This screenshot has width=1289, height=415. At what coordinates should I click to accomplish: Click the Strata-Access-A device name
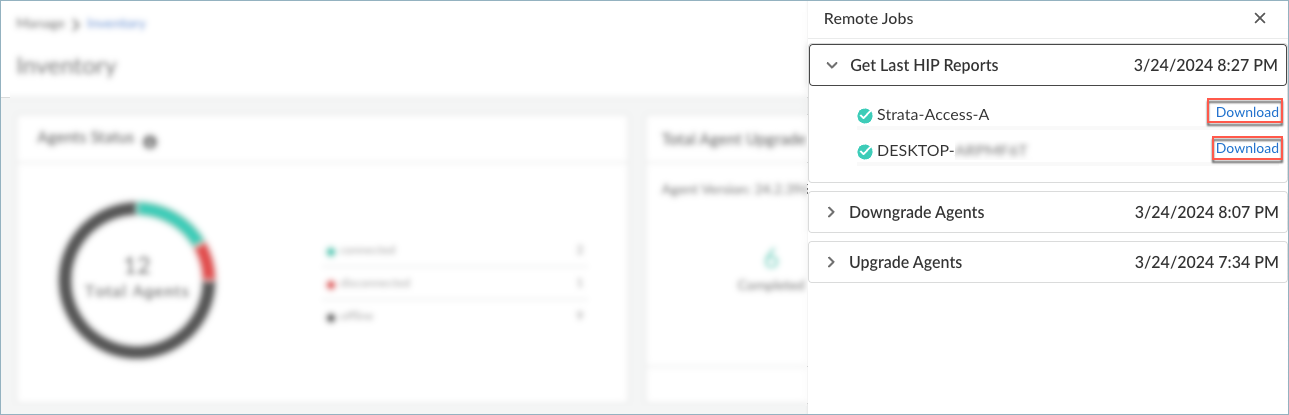tap(932, 115)
